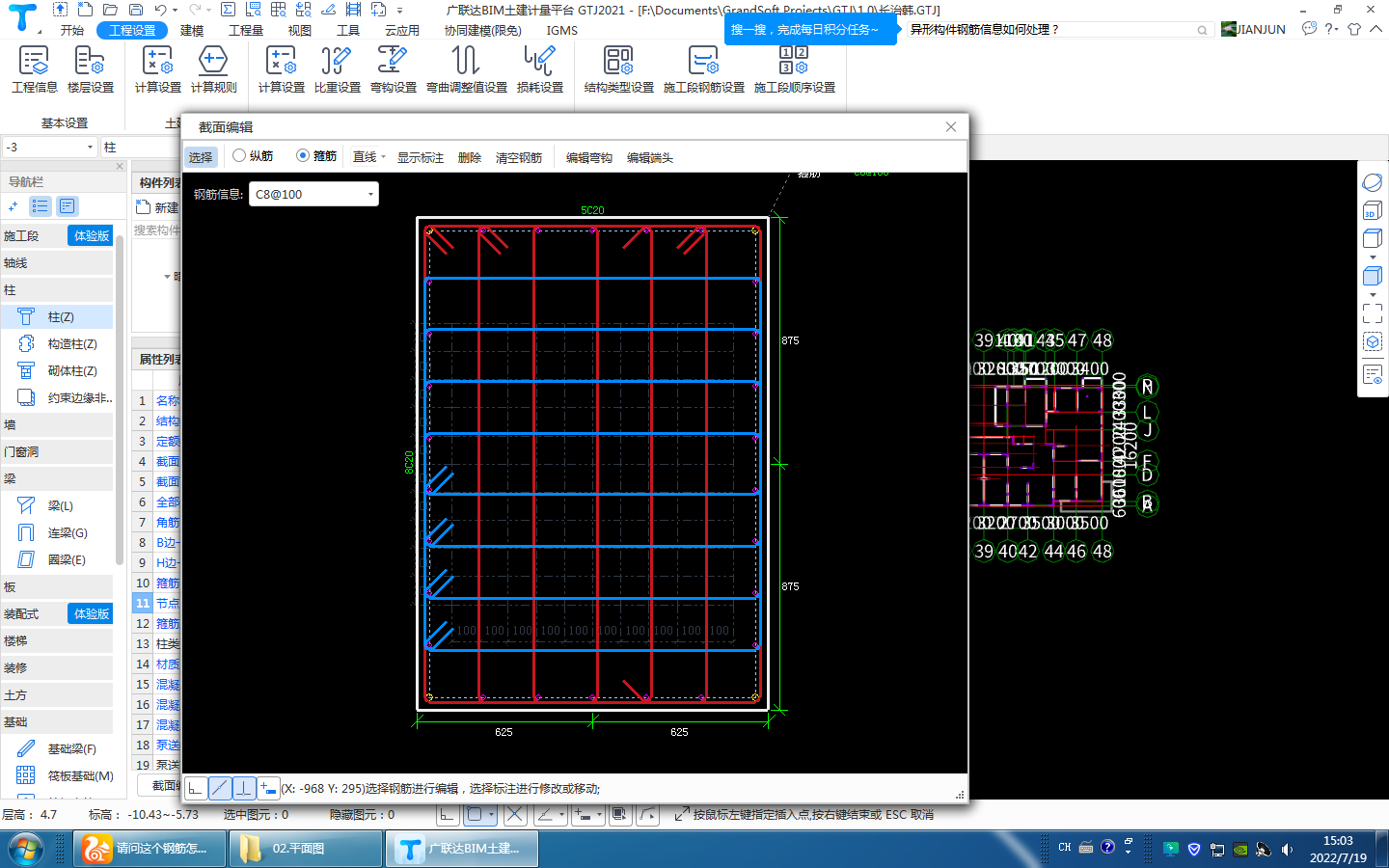Toggle the diagonal line snap icon in dialog

click(220, 788)
